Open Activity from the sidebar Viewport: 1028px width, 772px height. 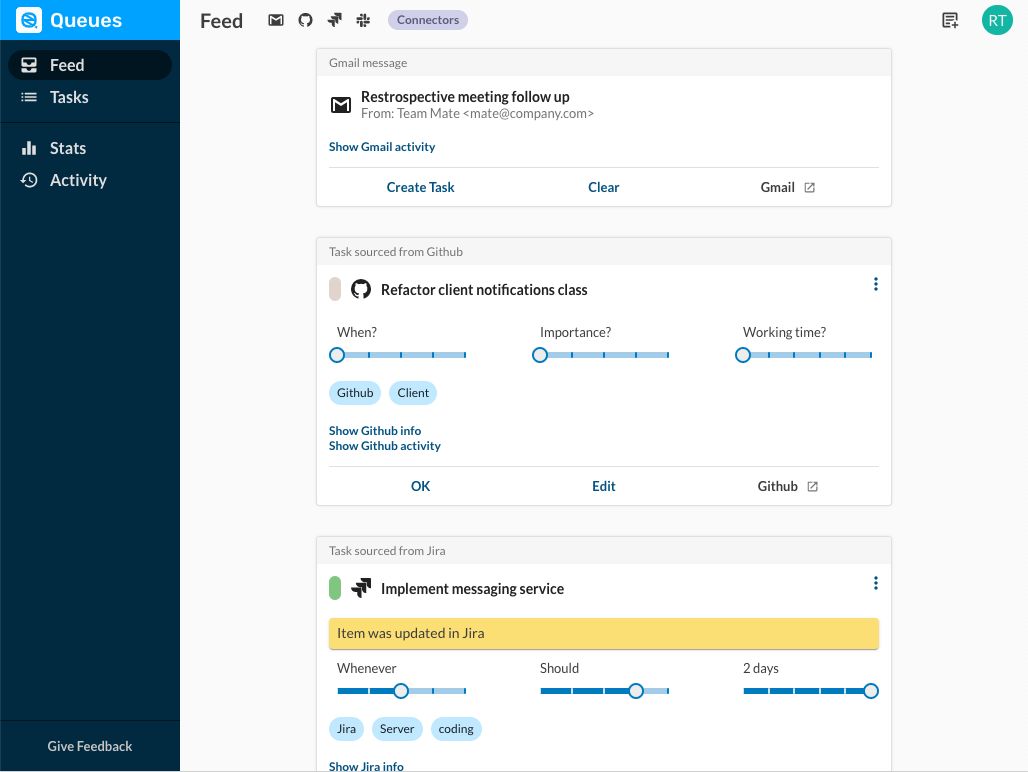(x=77, y=180)
